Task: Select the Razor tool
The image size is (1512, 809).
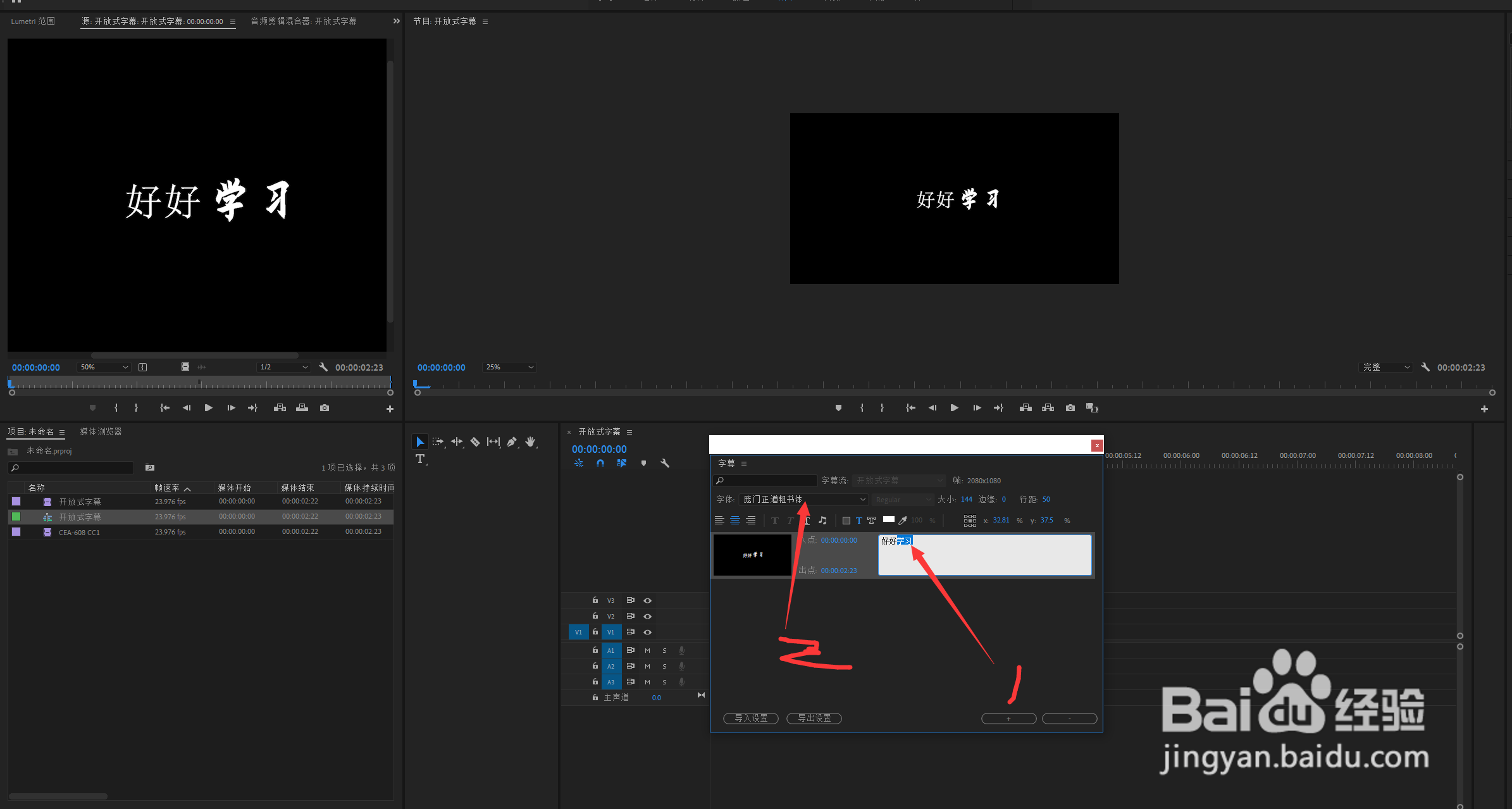Action: [474, 442]
